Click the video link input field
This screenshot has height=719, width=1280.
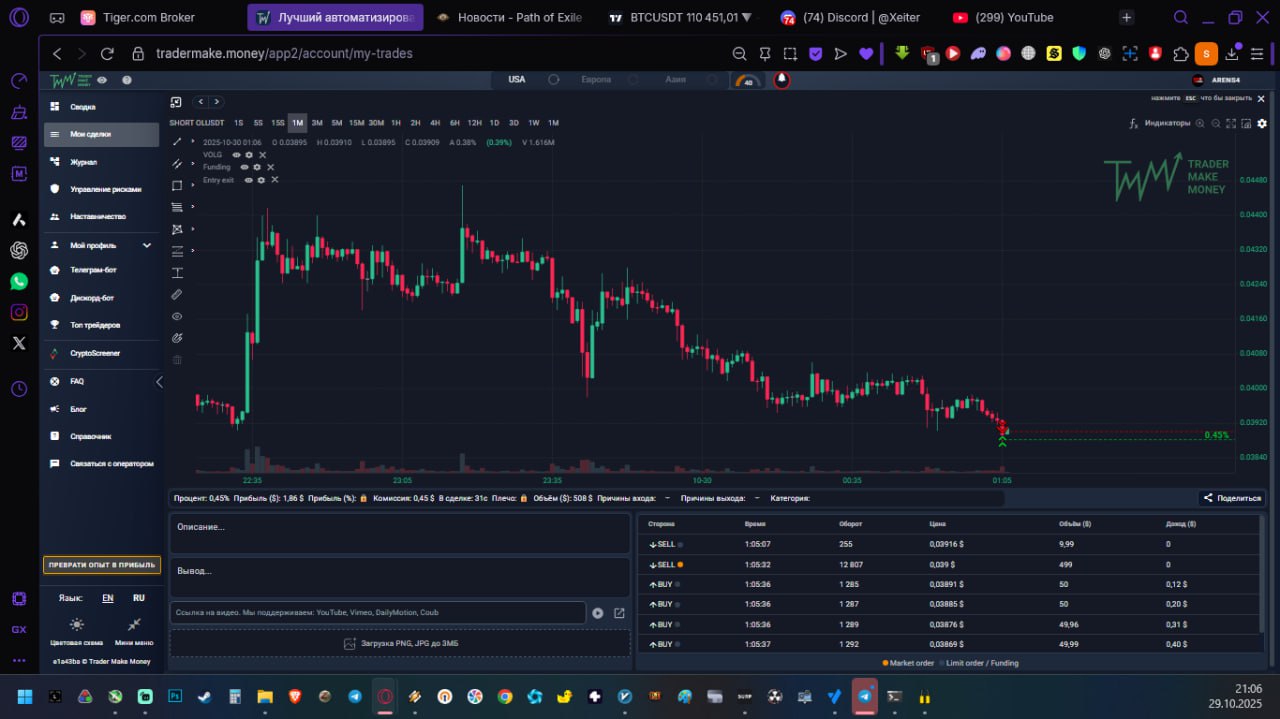[377, 613]
